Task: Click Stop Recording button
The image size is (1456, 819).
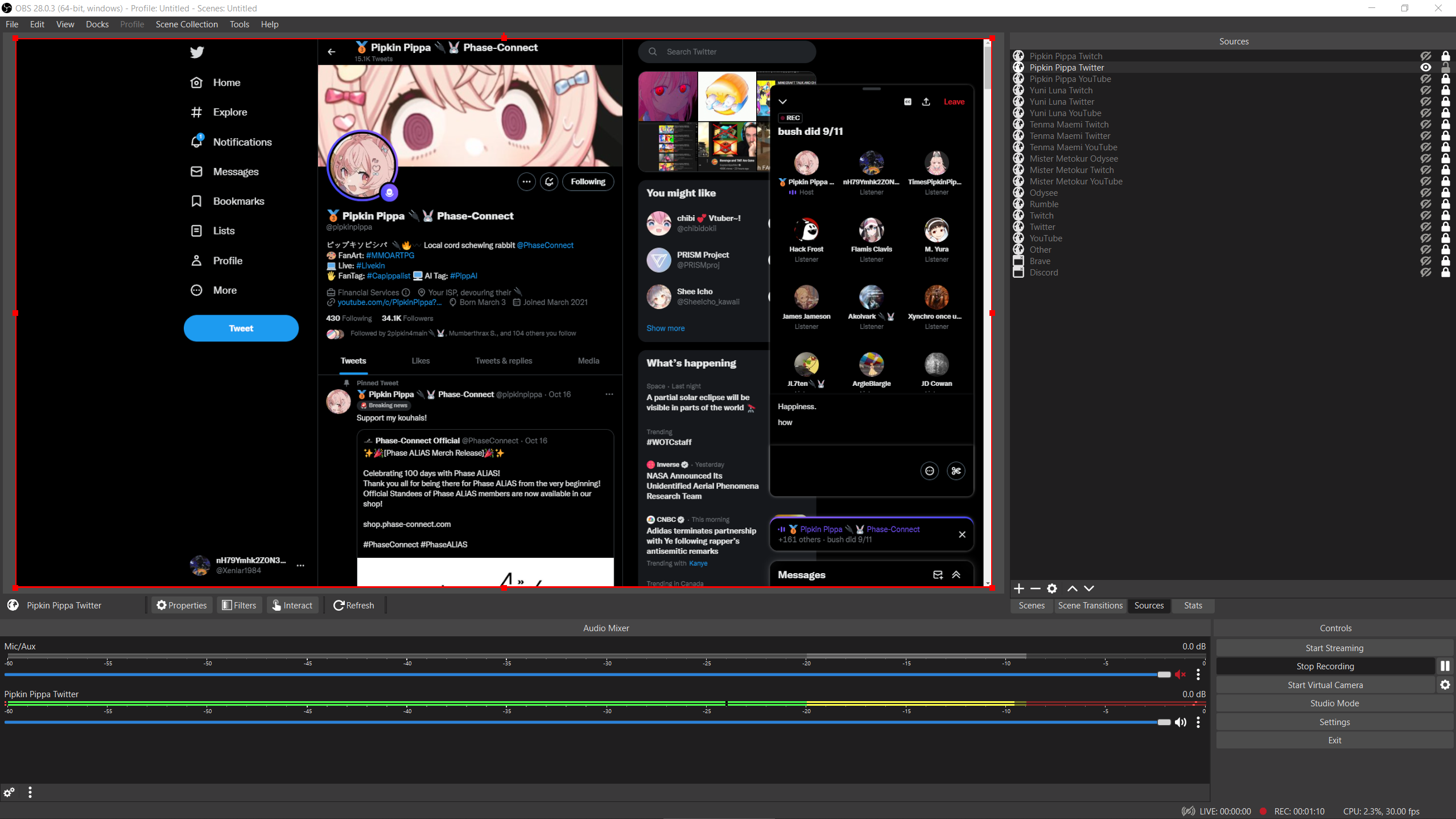Action: [1325, 666]
